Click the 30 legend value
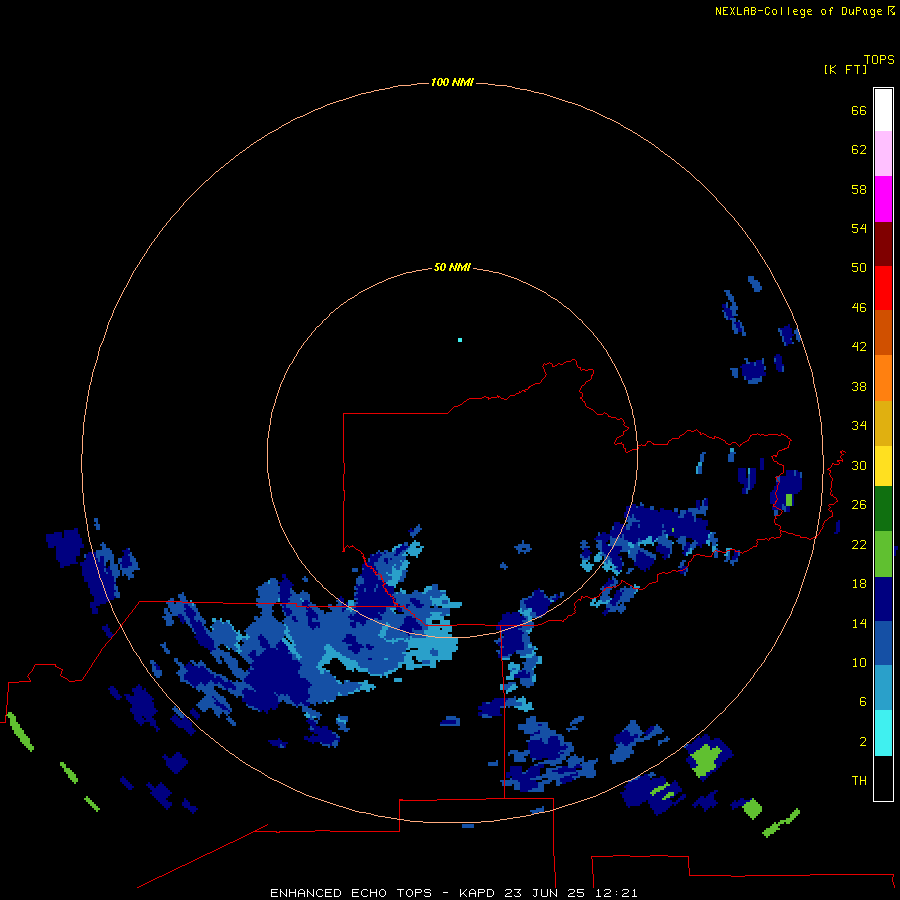This screenshot has width=900, height=900. click(859, 465)
